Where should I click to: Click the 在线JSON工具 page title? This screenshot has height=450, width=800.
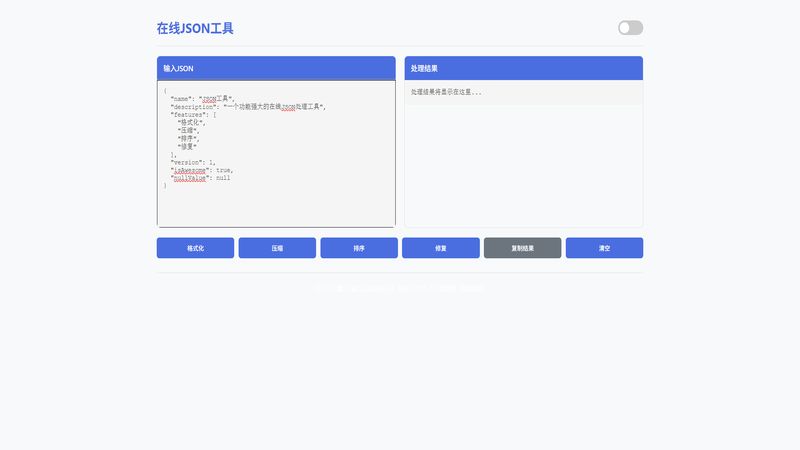tap(195, 29)
